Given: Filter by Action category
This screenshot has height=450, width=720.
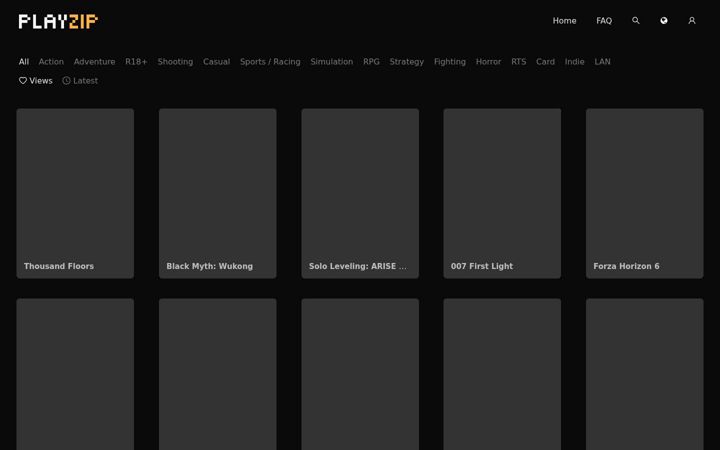Looking at the screenshot, I should coord(51,62).
